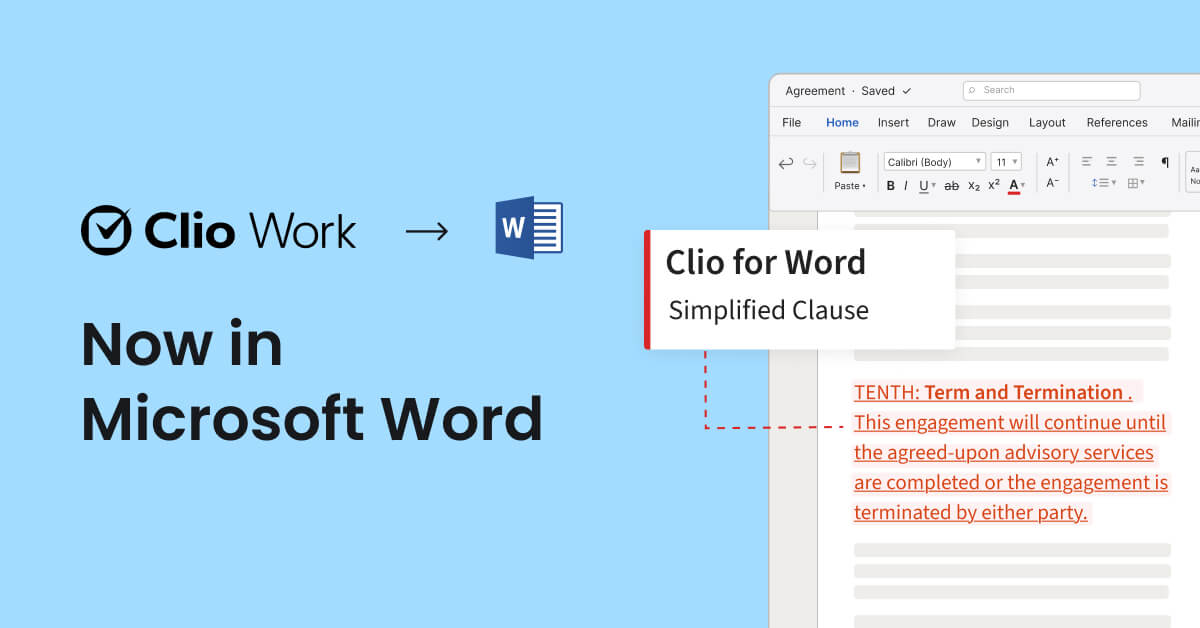This screenshot has width=1200, height=628.
Task: Center align the text
Action: pyautogui.click(x=1112, y=161)
